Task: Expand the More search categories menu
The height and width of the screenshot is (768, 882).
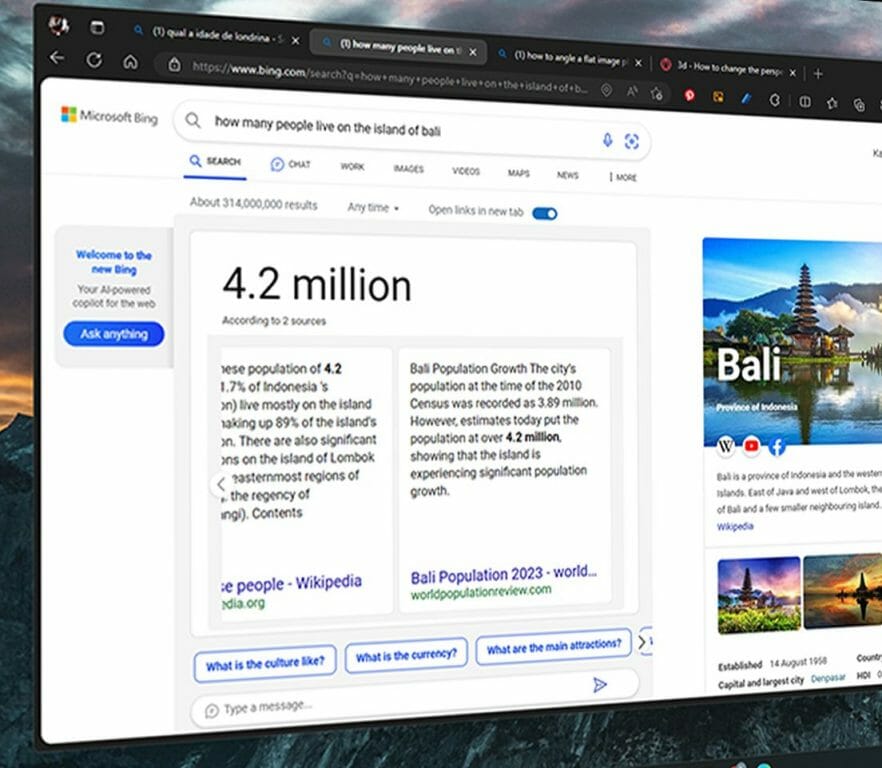Action: (623, 177)
